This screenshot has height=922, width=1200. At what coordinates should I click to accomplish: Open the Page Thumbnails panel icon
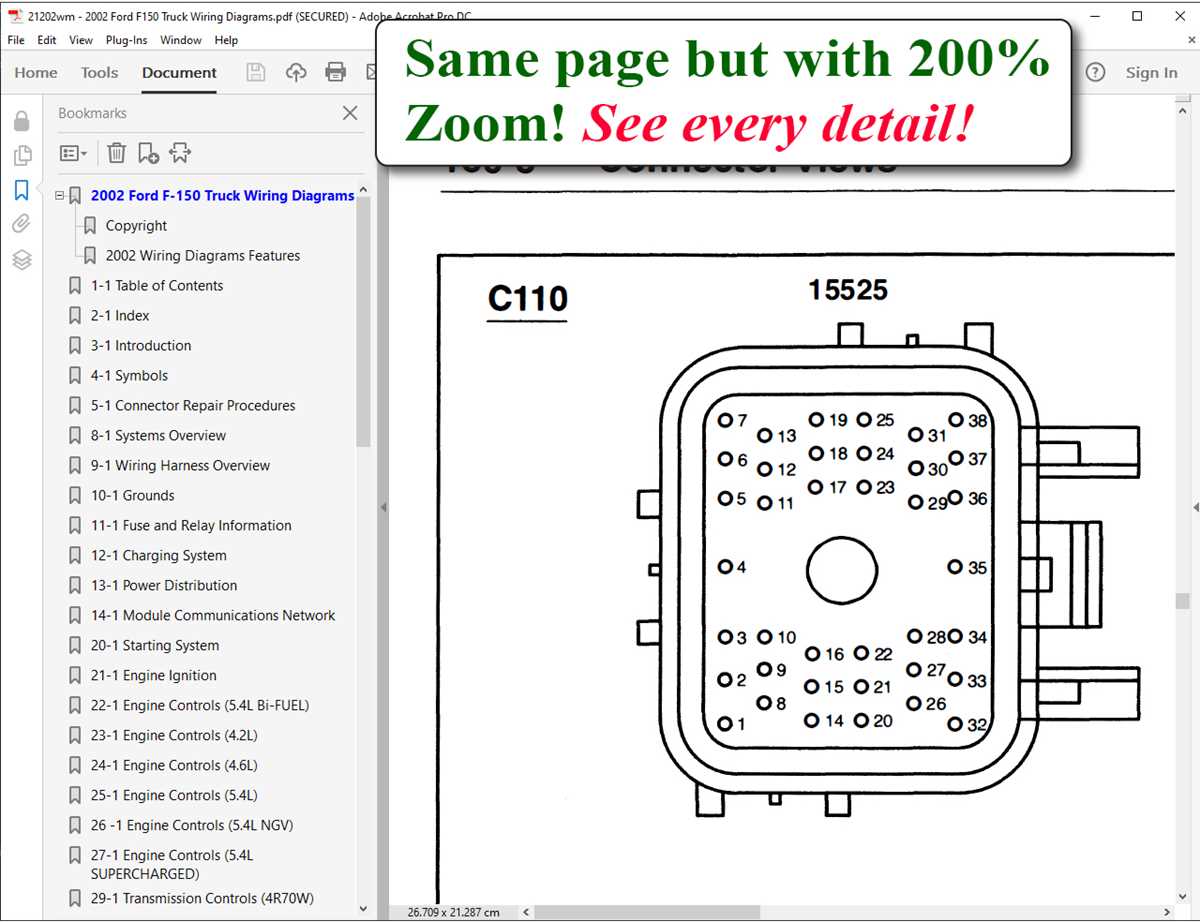click(x=21, y=156)
